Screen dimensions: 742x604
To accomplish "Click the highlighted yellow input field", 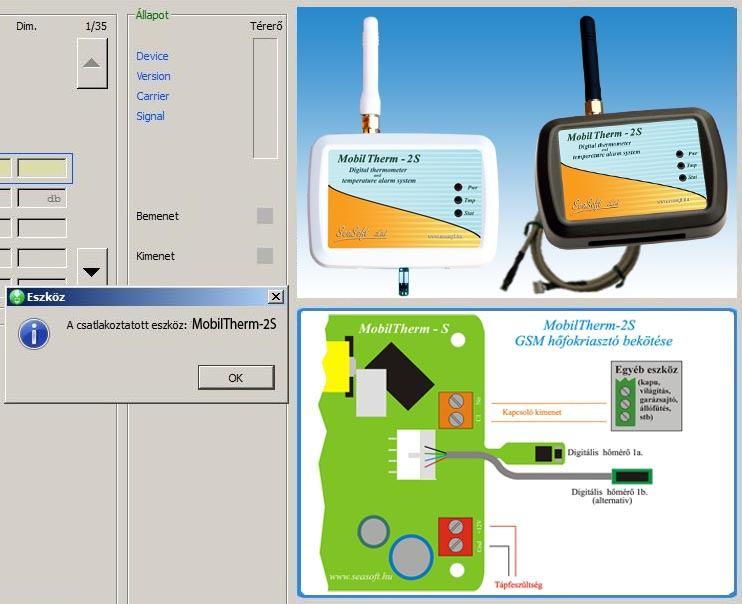I will tap(42, 168).
